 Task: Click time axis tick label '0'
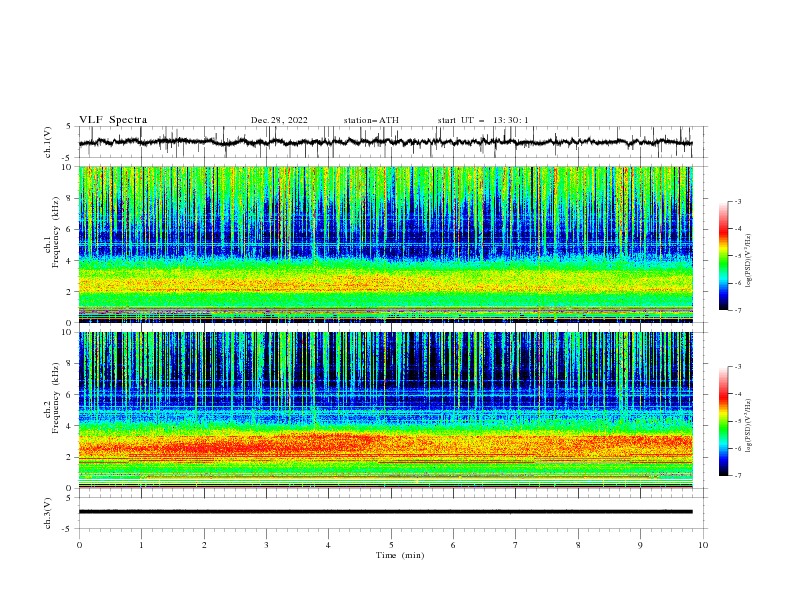(x=79, y=545)
